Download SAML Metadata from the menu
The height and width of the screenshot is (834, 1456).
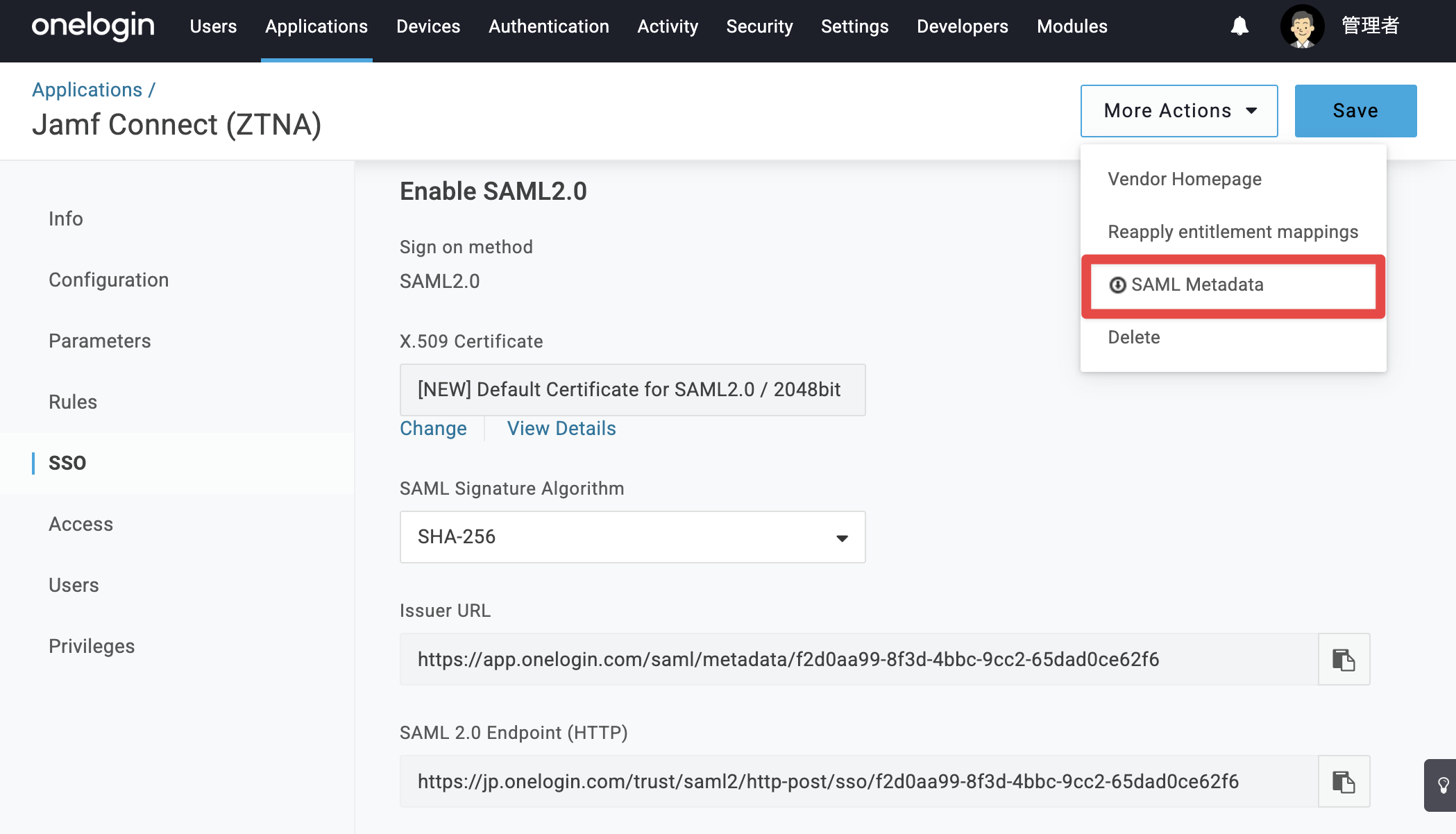pyautogui.click(x=1233, y=284)
